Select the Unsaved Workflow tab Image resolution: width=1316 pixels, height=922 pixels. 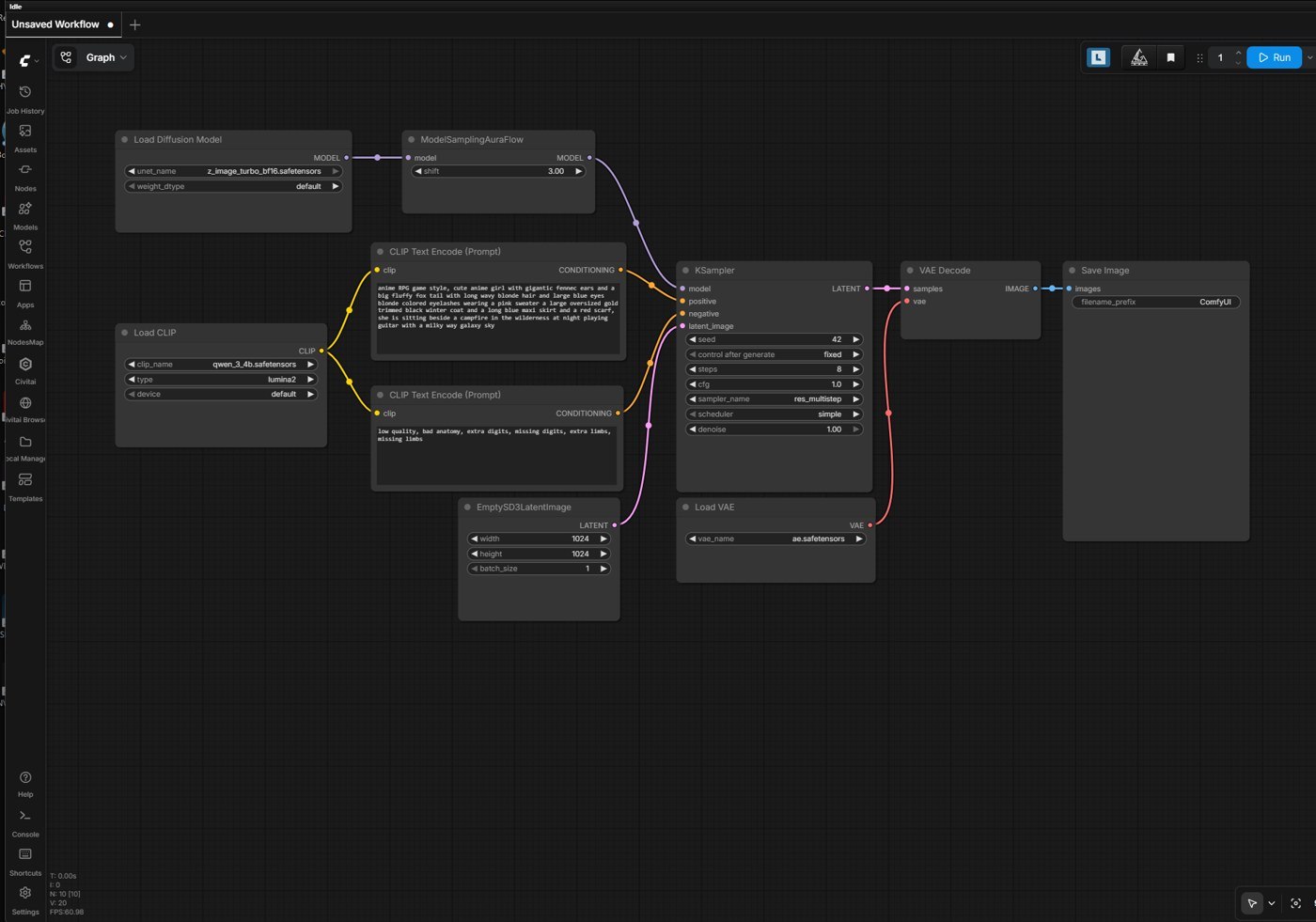click(62, 24)
